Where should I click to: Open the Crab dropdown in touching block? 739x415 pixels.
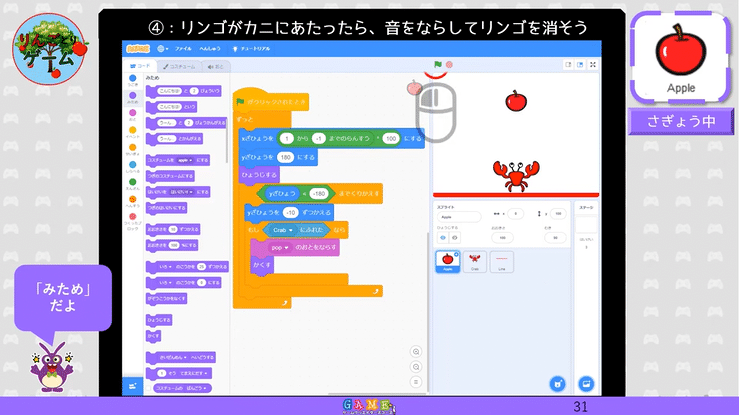[285, 229]
